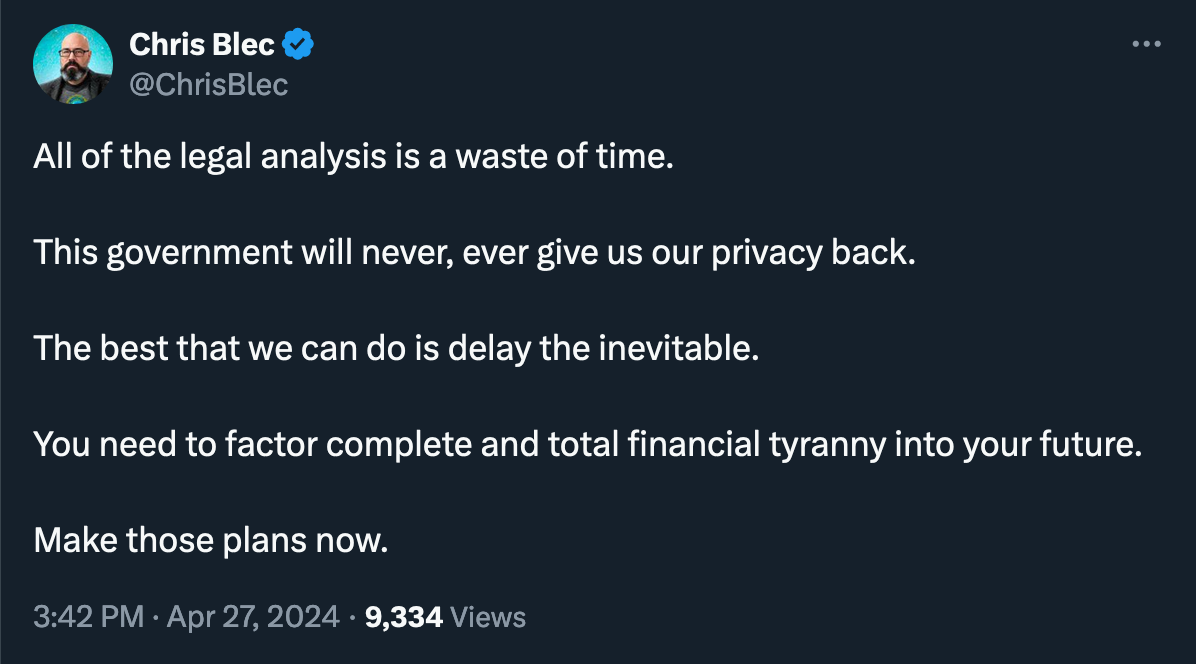
Task: Click the word 'inevitable' in the tweet
Action: pyautogui.click(x=679, y=348)
